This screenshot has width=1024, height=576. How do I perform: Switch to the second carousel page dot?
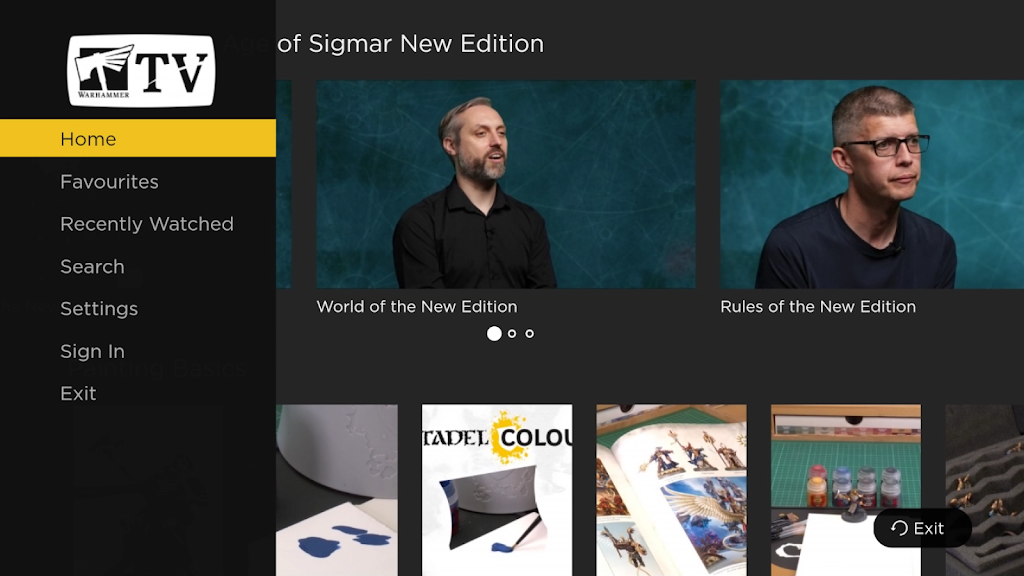point(512,333)
